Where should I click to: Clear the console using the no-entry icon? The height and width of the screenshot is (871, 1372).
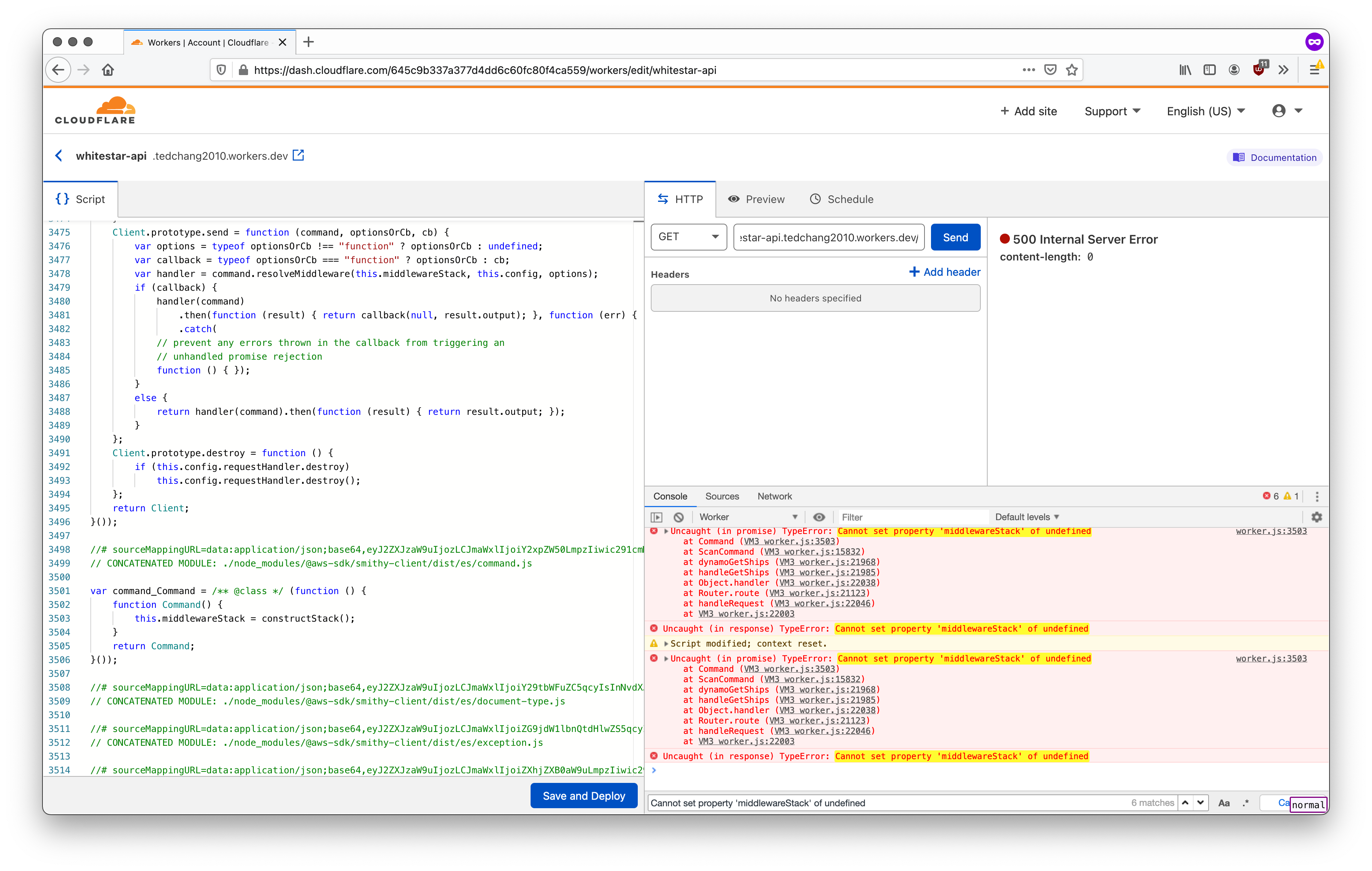679,517
